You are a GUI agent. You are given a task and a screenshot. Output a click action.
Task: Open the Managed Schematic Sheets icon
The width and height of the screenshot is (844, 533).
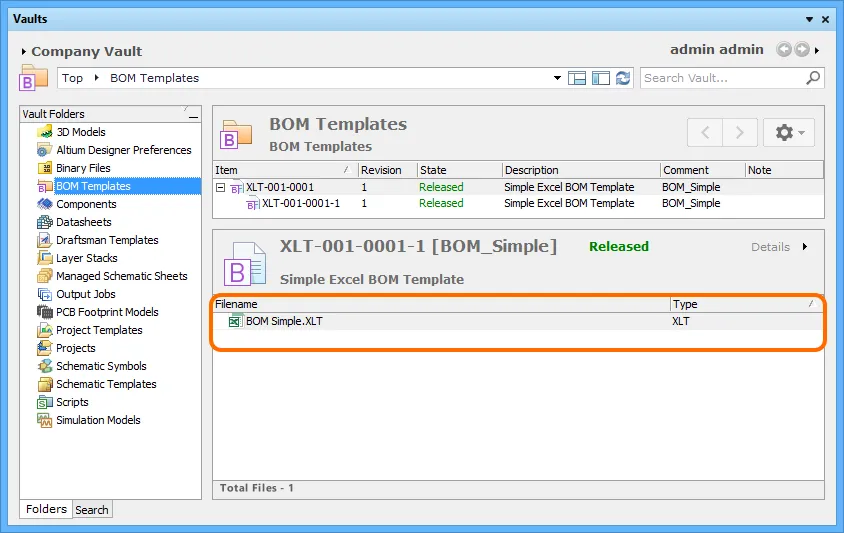point(45,276)
